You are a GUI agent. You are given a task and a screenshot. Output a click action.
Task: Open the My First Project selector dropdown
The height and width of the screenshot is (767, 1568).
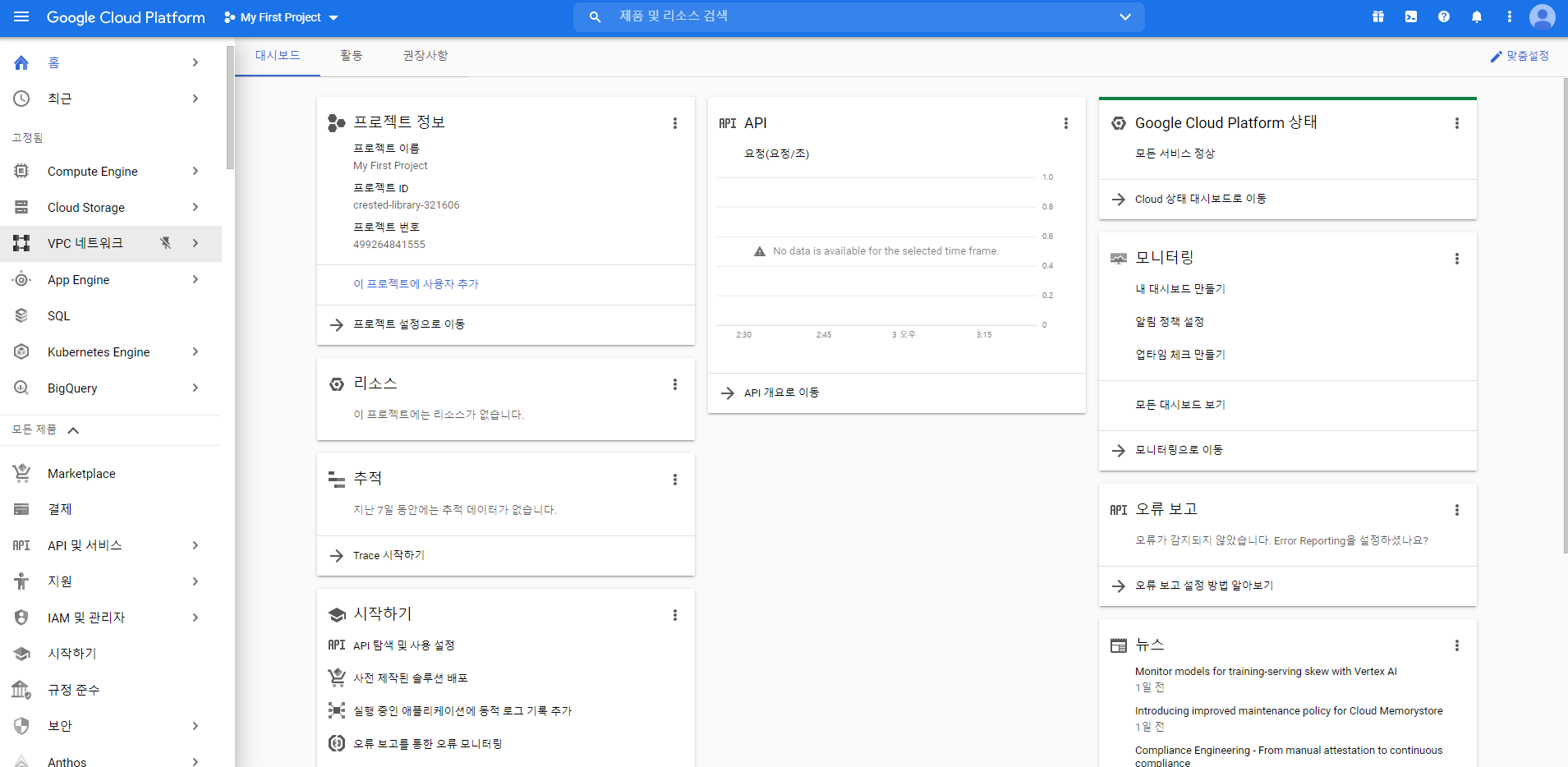click(281, 17)
